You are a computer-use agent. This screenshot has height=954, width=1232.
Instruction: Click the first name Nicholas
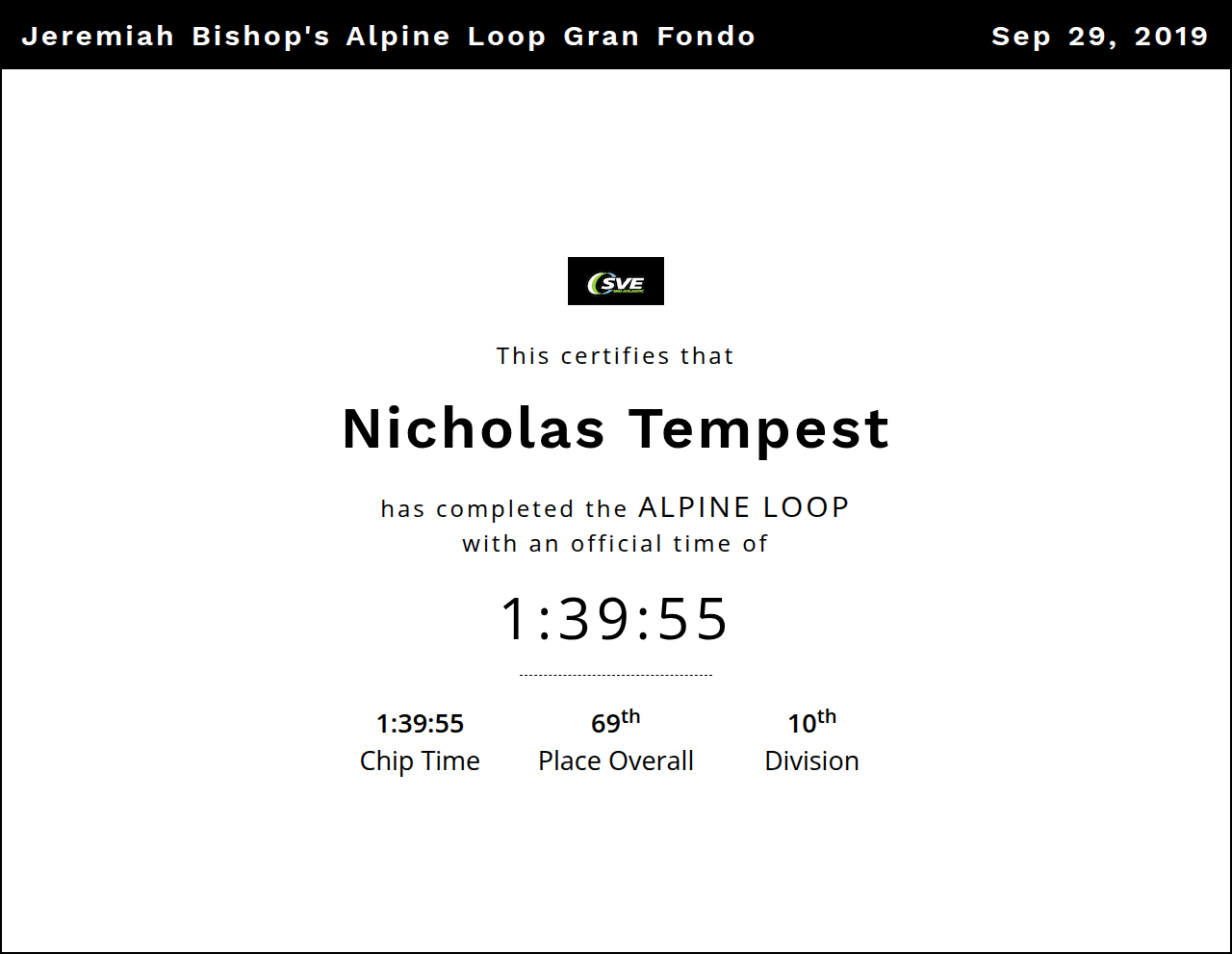[x=474, y=428]
